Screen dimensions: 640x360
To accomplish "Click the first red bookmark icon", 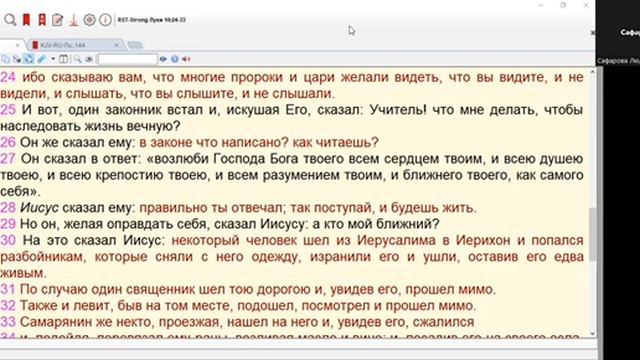I will 26,19.
